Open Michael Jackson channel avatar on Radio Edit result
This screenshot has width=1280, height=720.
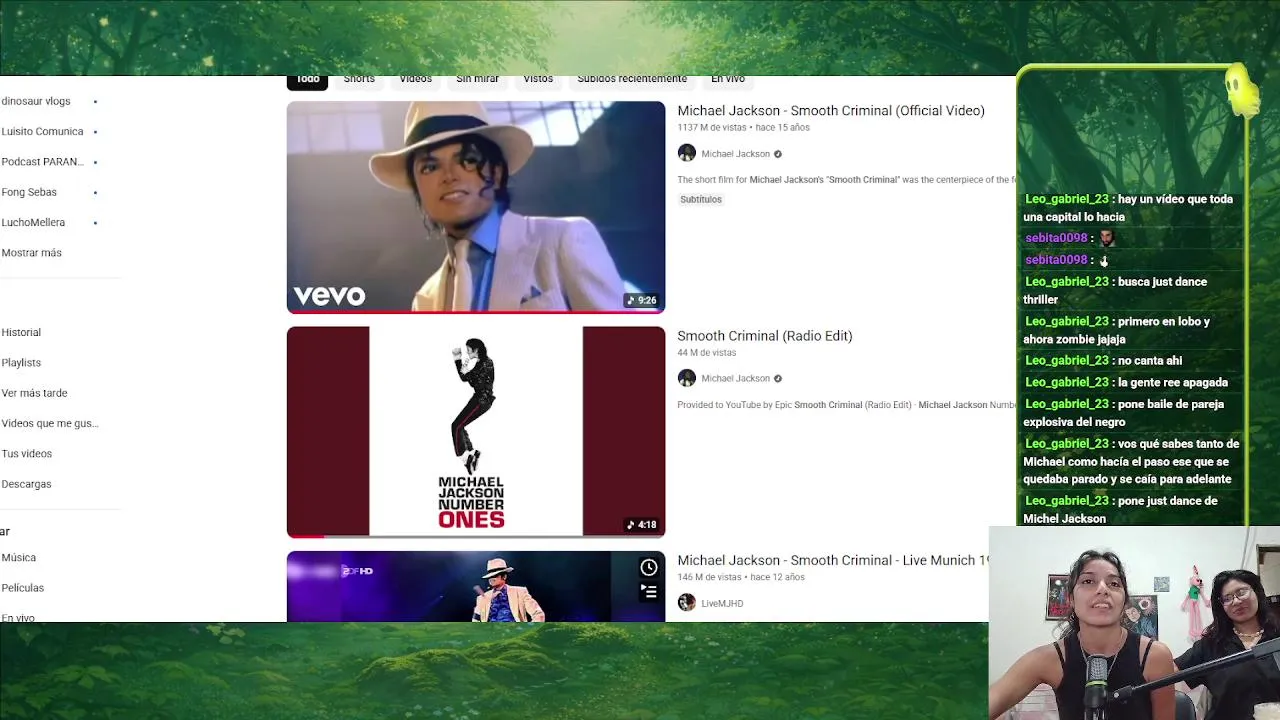click(686, 378)
